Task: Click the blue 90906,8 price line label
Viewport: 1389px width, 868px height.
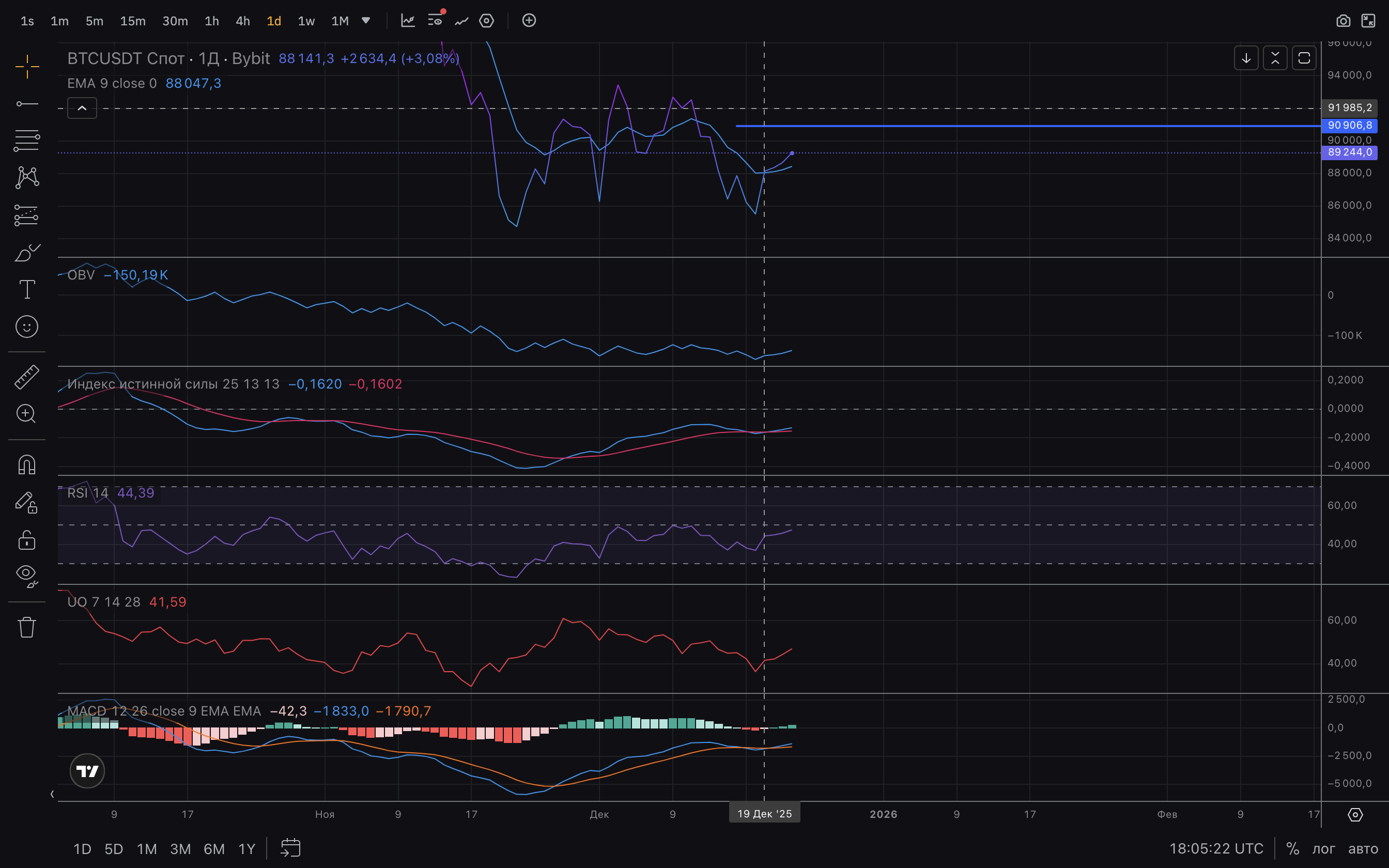Action: pyautogui.click(x=1349, y=125)
